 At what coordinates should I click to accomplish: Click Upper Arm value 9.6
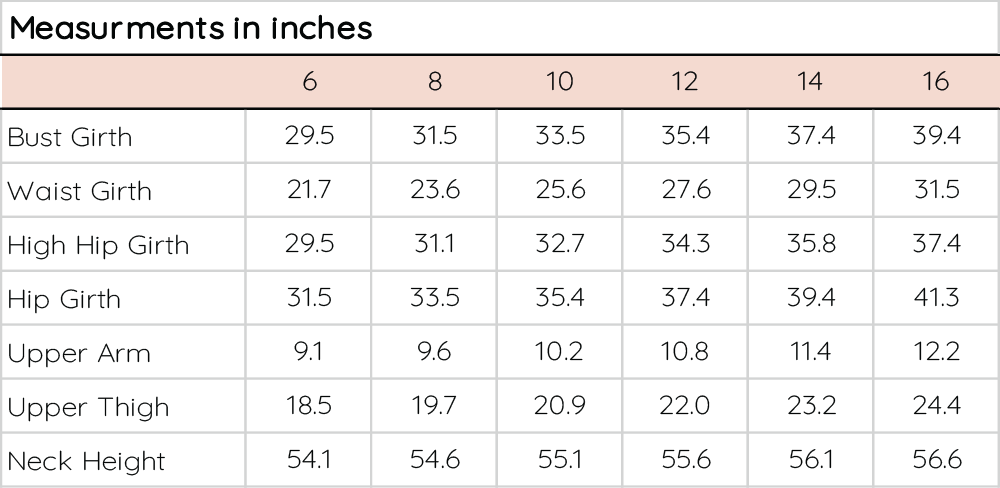tap(434, 352)
